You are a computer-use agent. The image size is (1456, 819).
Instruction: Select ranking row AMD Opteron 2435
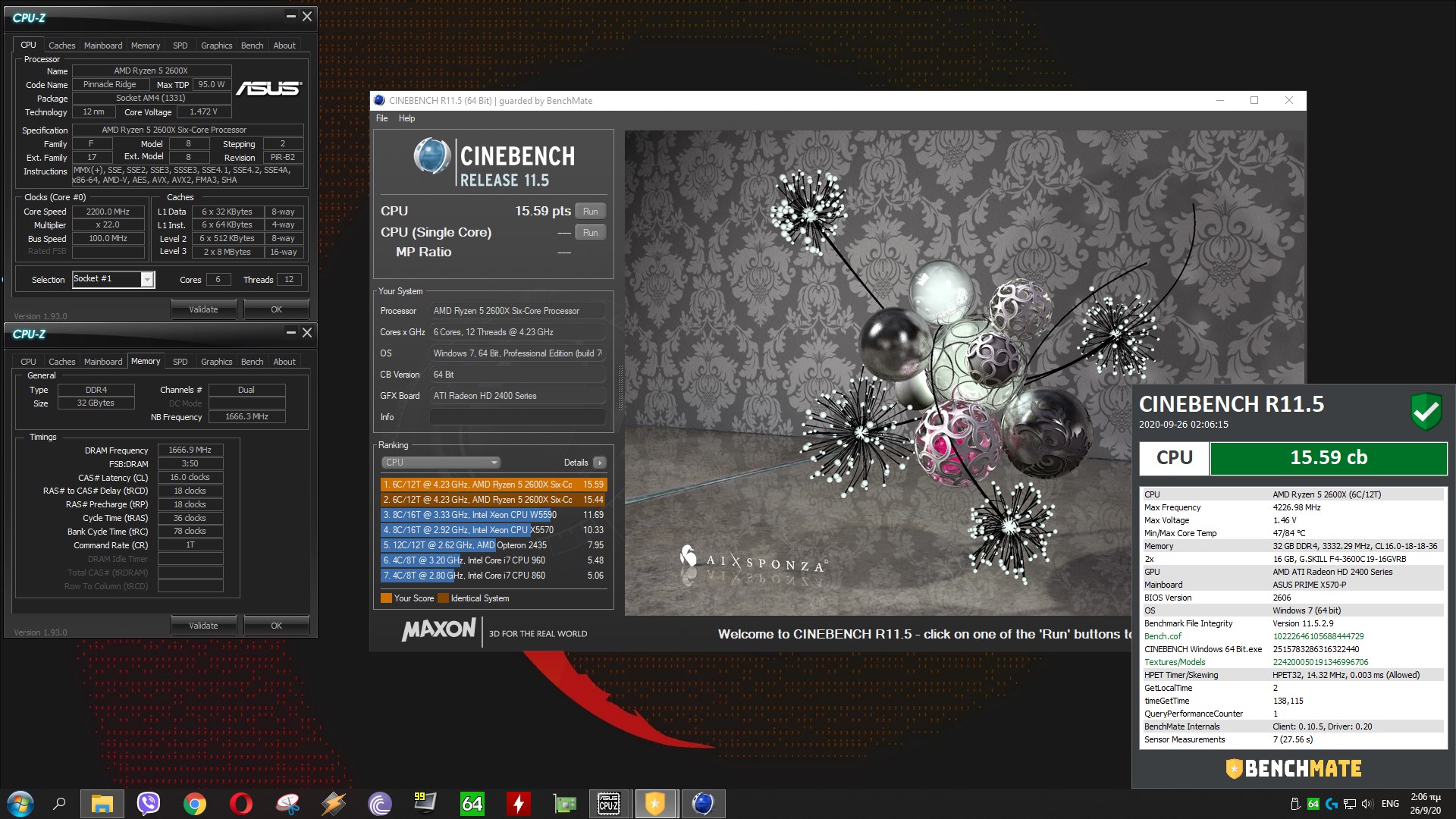(x=494, y=545)
